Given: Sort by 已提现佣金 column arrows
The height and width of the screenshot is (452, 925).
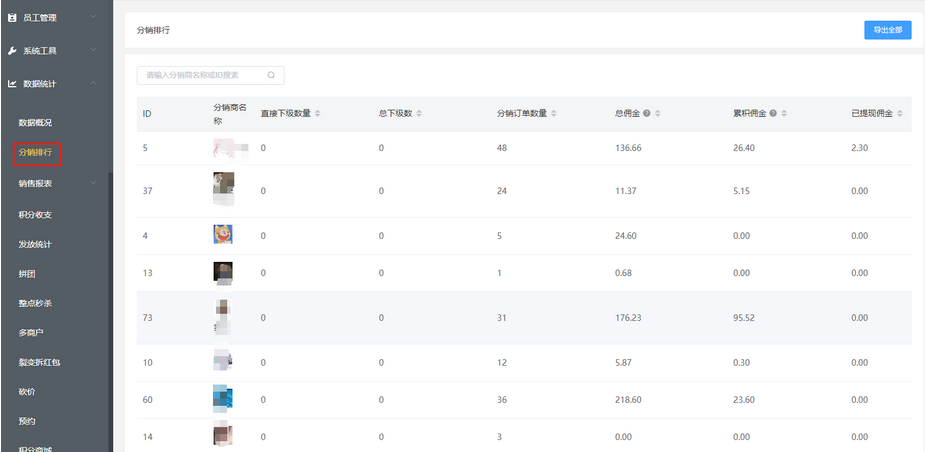Looking at the screenshot, I should [x=901, y=113].
